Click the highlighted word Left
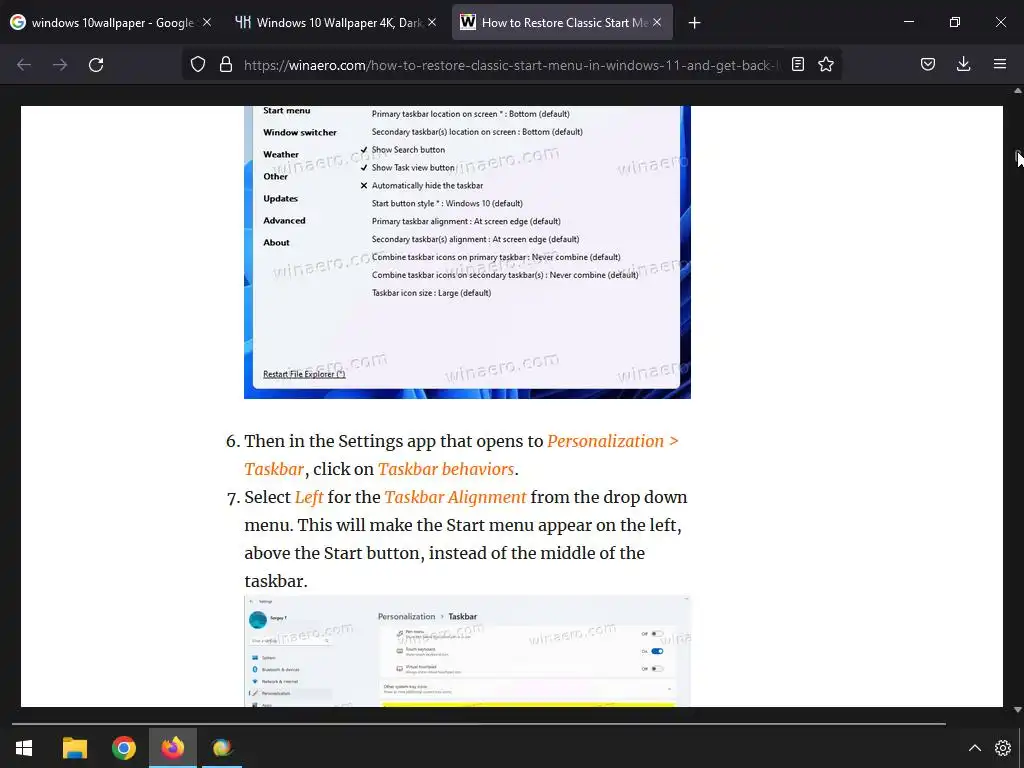This screenshot has width=1024, height=768. tap(309, 497)
